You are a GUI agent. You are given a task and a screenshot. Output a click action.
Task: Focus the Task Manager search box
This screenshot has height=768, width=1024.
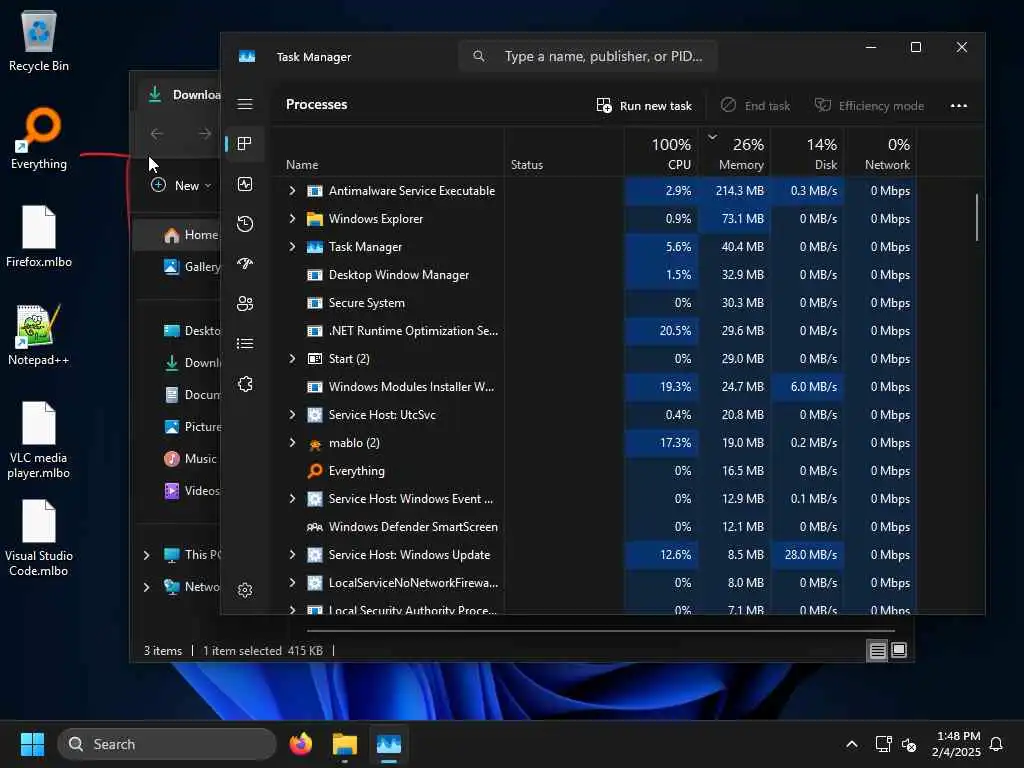588,57
